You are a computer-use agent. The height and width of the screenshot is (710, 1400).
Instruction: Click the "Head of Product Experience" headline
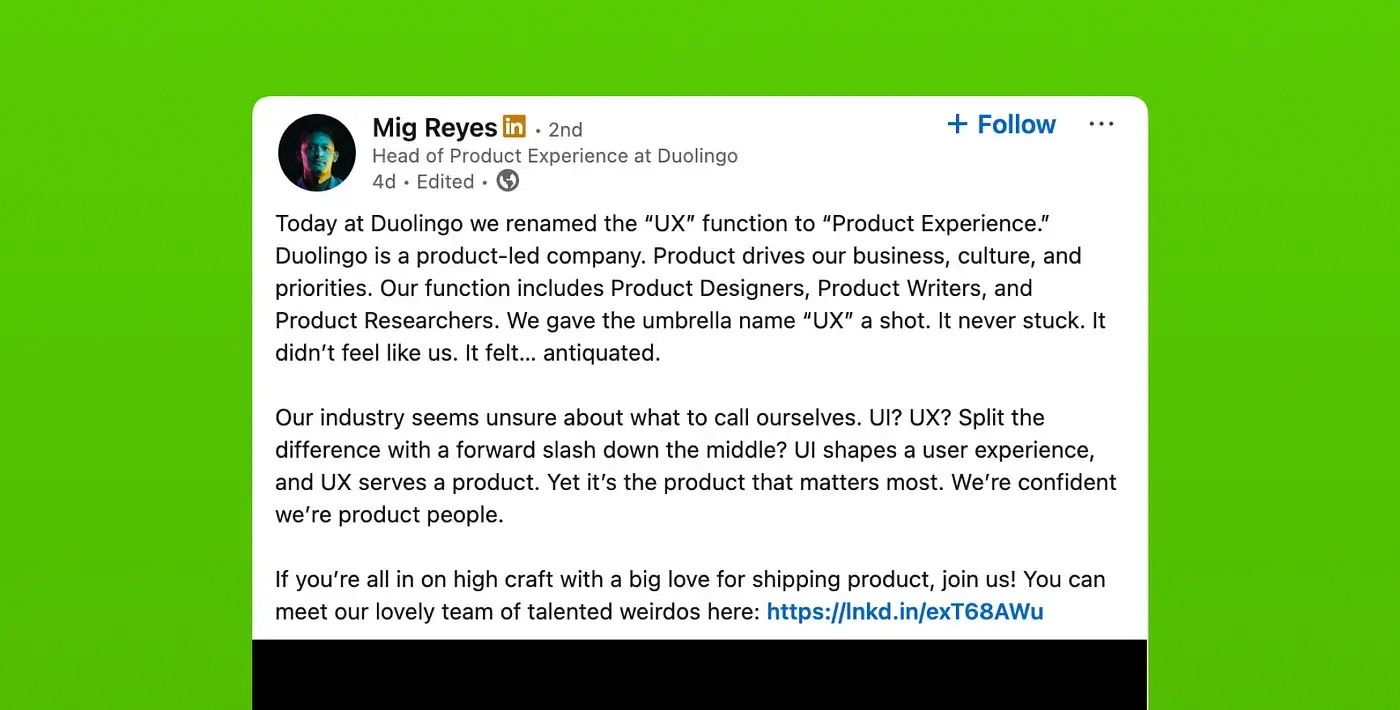[555, 156]
